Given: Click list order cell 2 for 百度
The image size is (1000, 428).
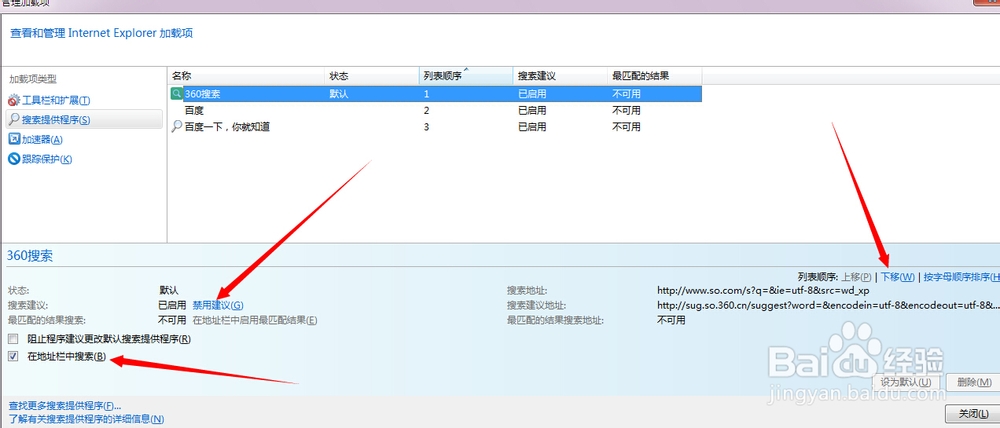Looking at the screenshot, I should click(427, 110).
